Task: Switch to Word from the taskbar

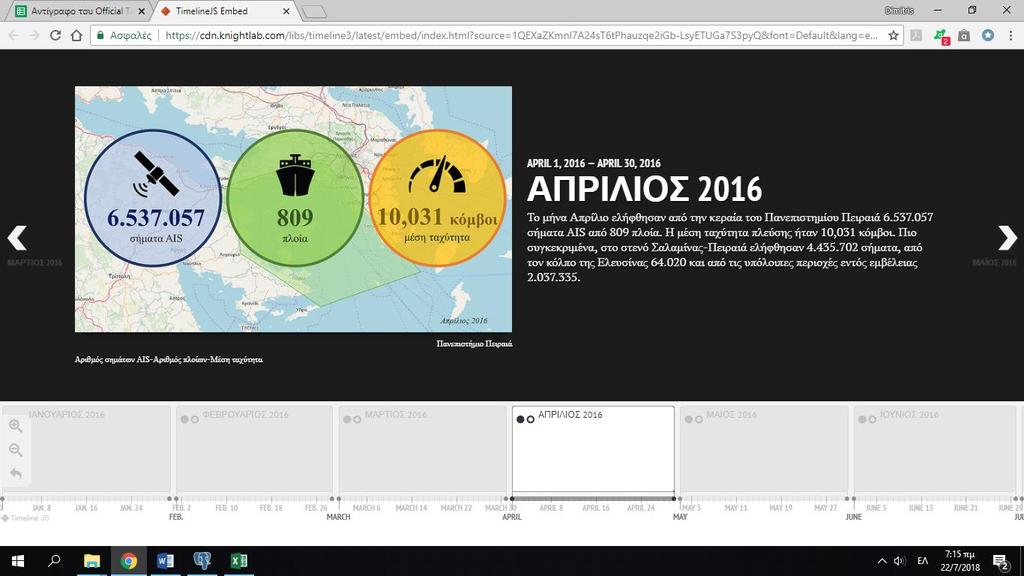Action: tap(165, 561)
